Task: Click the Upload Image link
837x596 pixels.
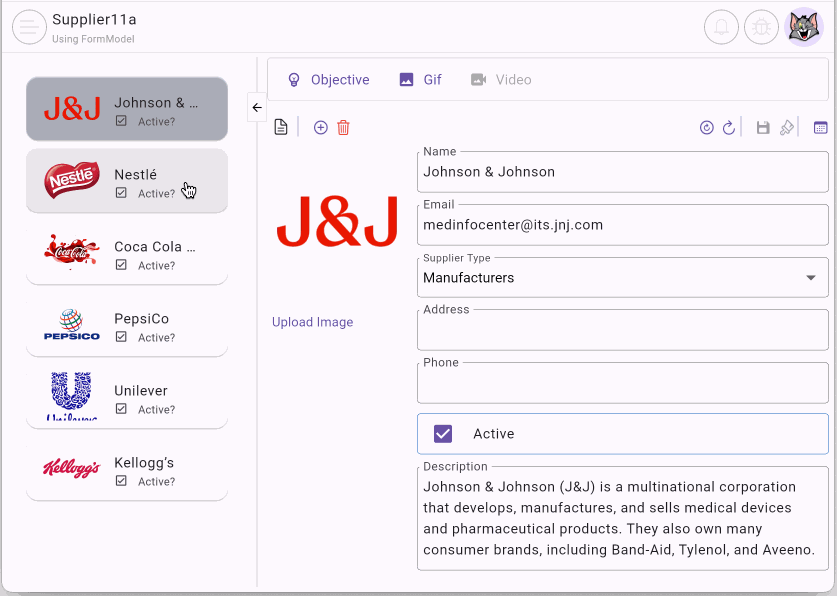Action: [x=312, y=322]
